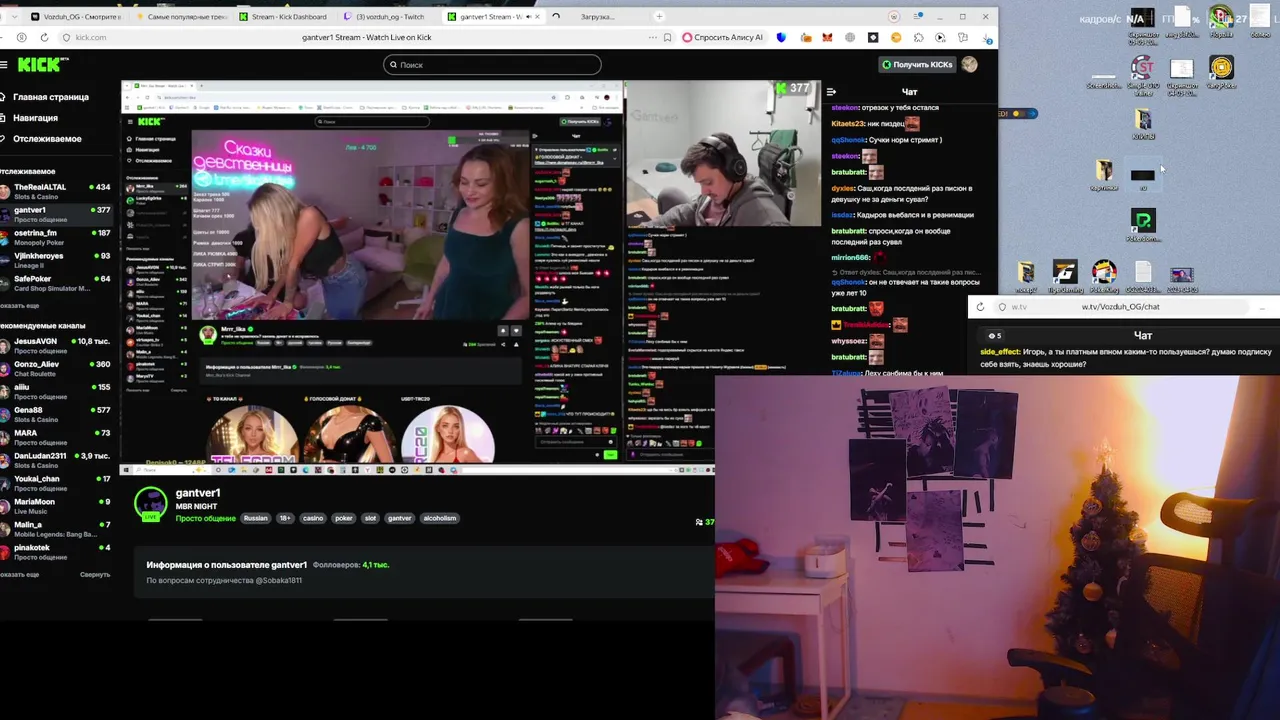Open MARA recommended channel
This screenshot has width=1280, height=720.
[56, 438]
